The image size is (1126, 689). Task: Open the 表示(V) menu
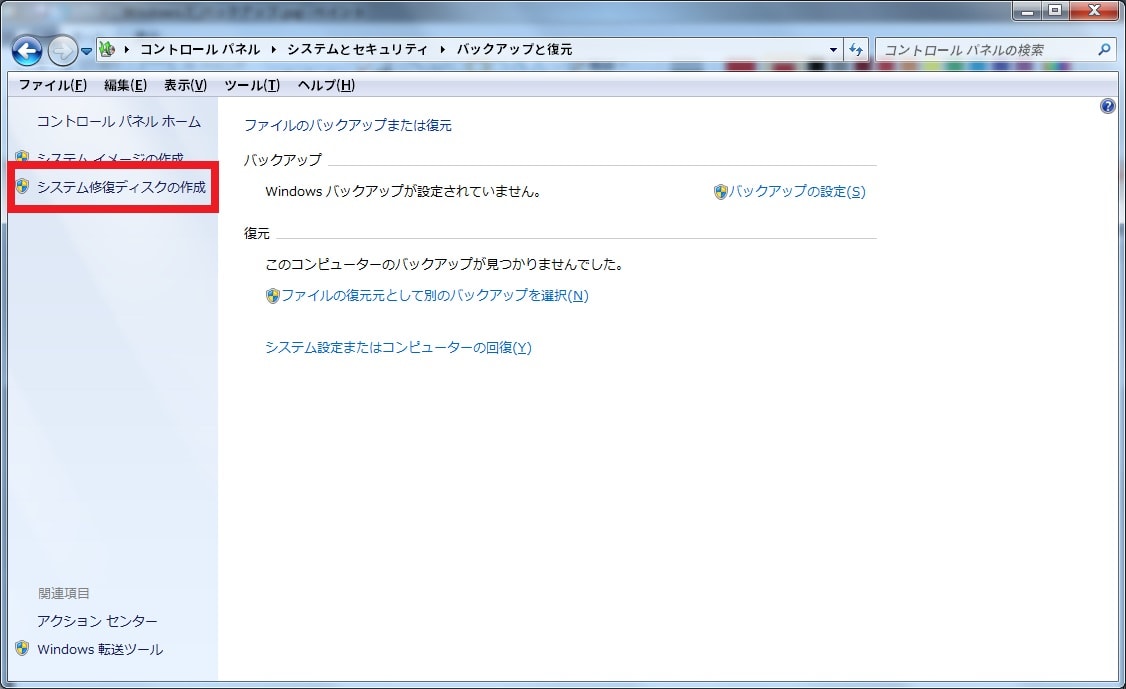[x=185, y=85]
